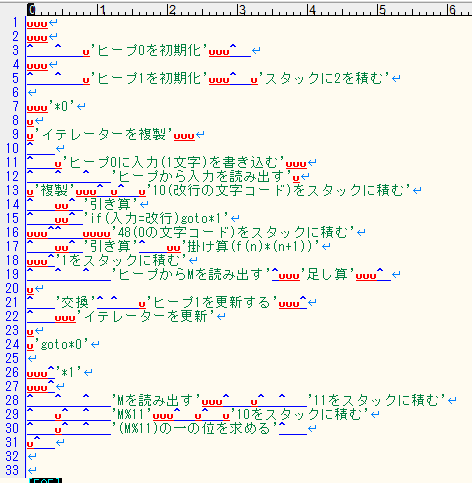This screenshot has height=483, width=472.
Task: Click the newline arrow ending line 16
Action: 361,233
